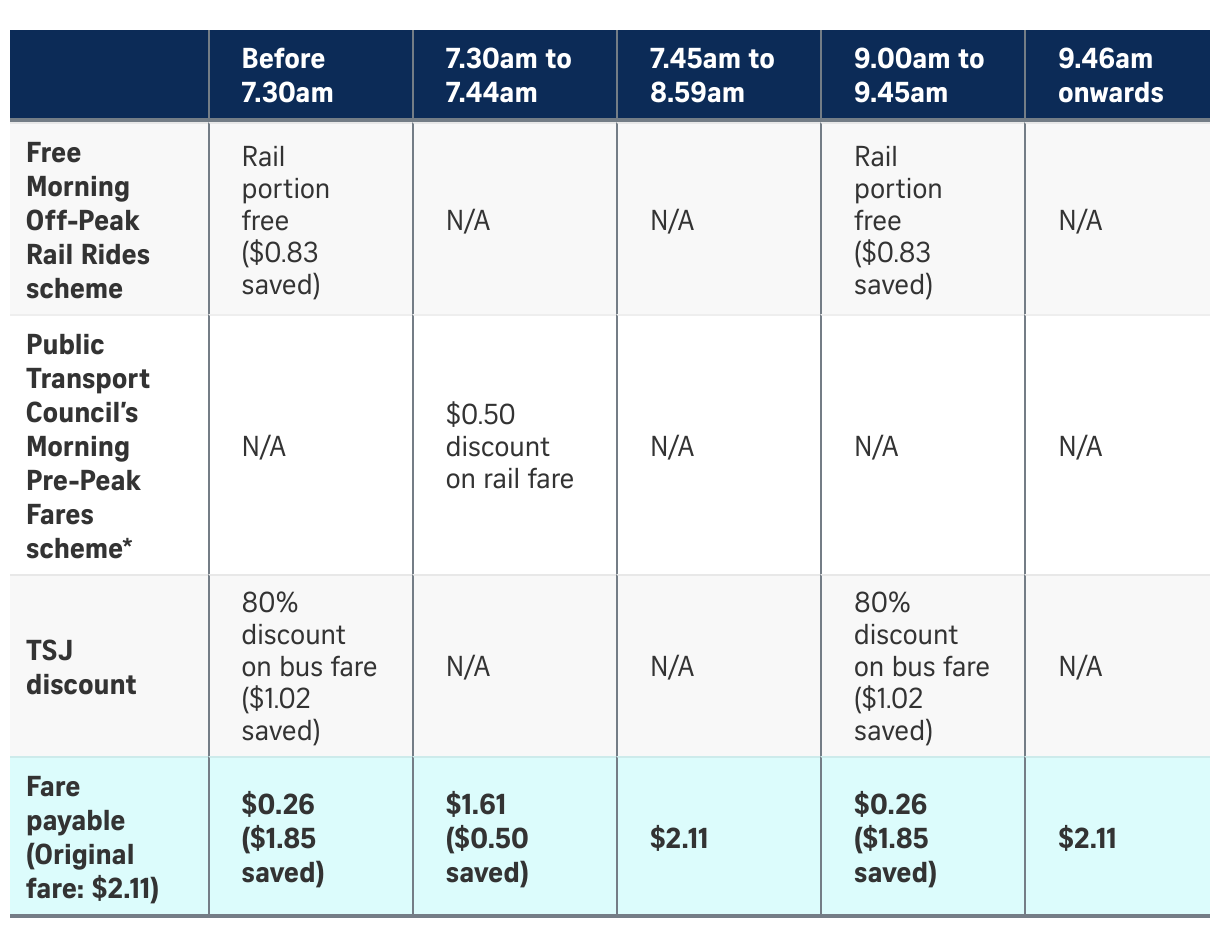Screen dimensions: 1220x928
Task: Click '80% discount on bus fare' under 9.00am to 9.45am
Action: tap(920, 666)
